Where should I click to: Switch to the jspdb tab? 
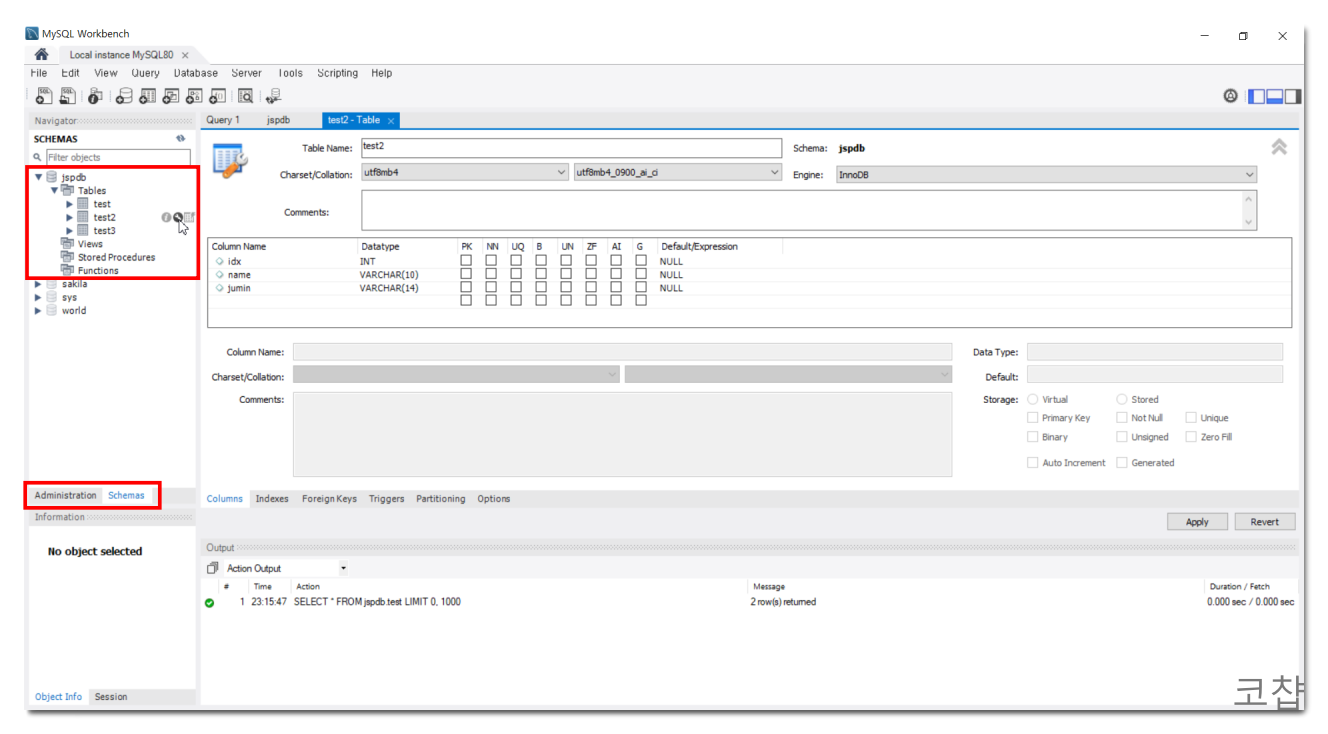pos(278,120)
